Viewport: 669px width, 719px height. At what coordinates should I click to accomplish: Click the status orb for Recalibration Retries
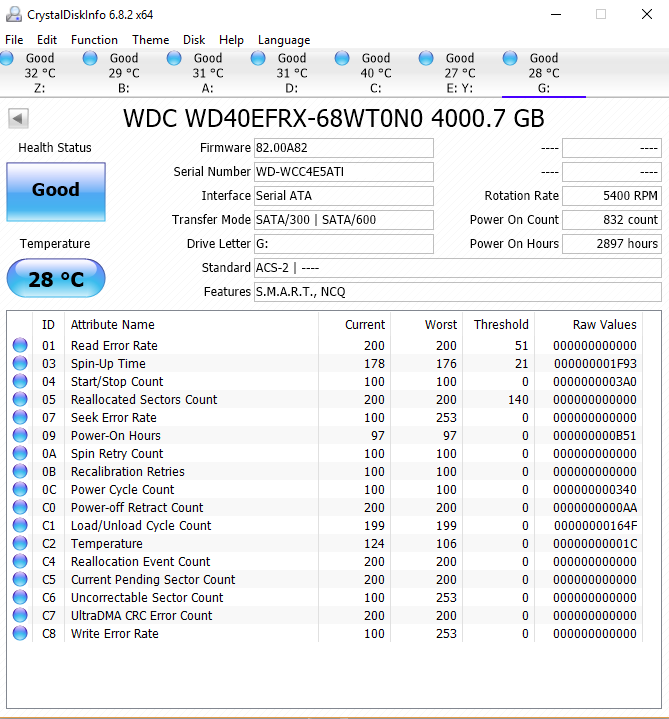point(20,471)
